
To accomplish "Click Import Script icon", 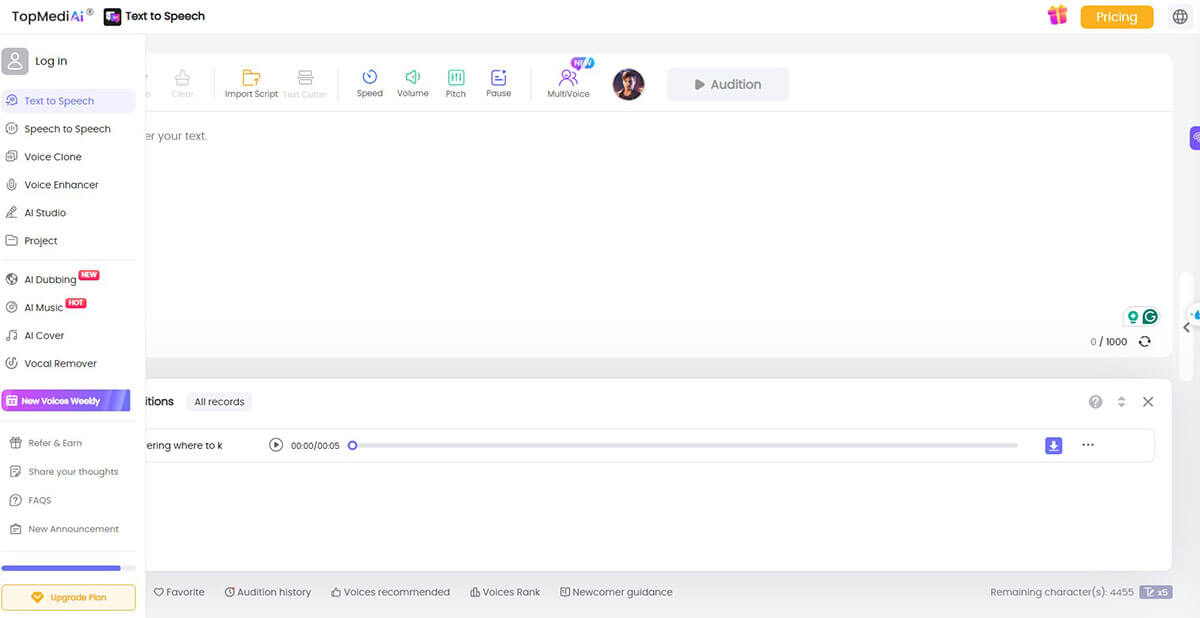I will point(251,78).
